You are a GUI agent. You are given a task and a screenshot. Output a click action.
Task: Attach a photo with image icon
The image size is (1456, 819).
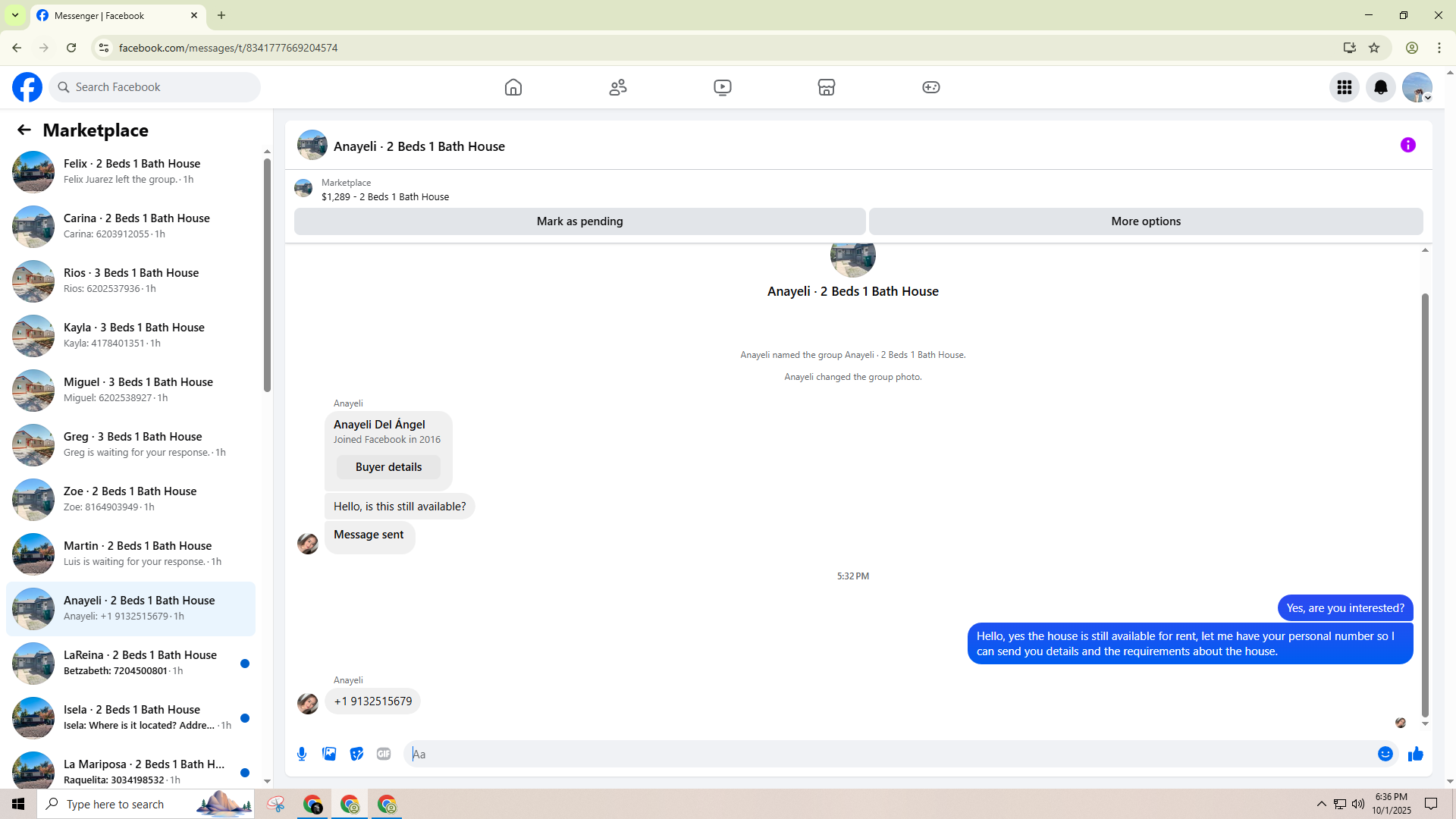tap(329, 754)
